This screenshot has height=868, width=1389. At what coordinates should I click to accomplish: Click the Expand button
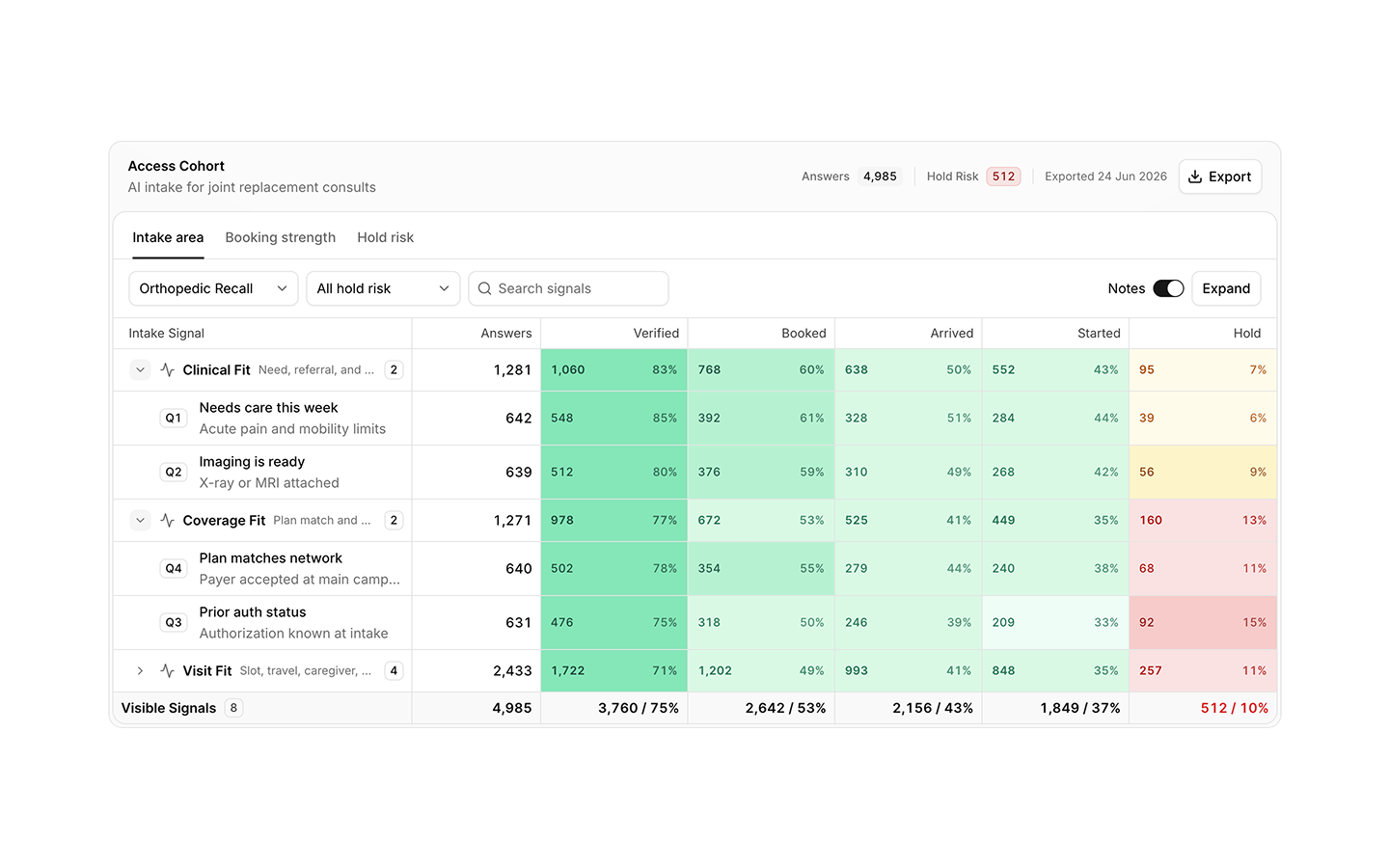(1226, 288)
